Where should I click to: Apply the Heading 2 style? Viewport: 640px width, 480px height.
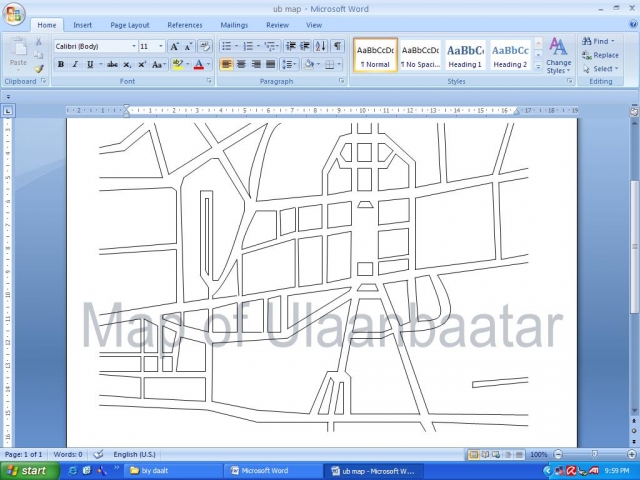[x=510, y=56]
